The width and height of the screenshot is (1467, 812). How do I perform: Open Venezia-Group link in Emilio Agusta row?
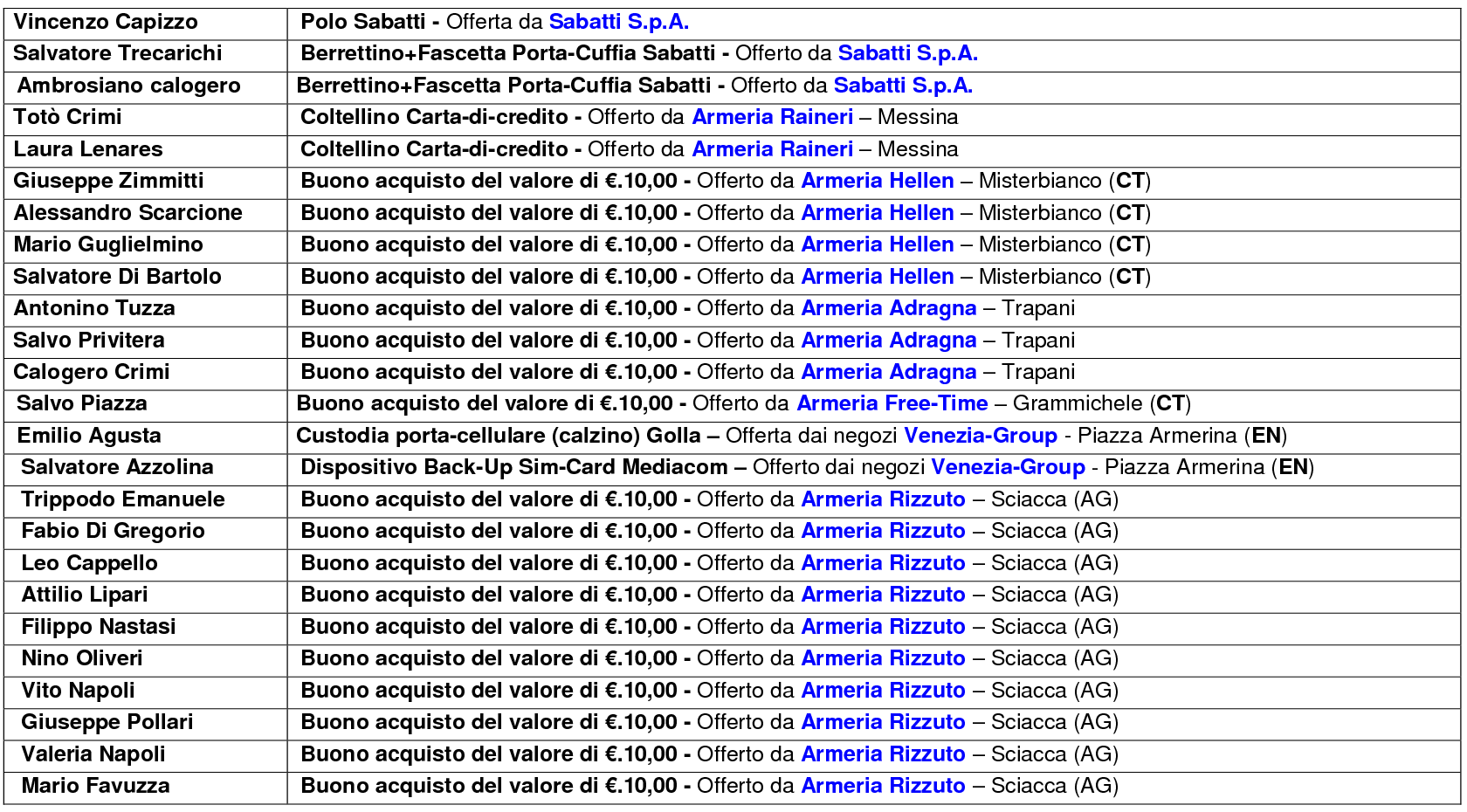click(980, 436)
